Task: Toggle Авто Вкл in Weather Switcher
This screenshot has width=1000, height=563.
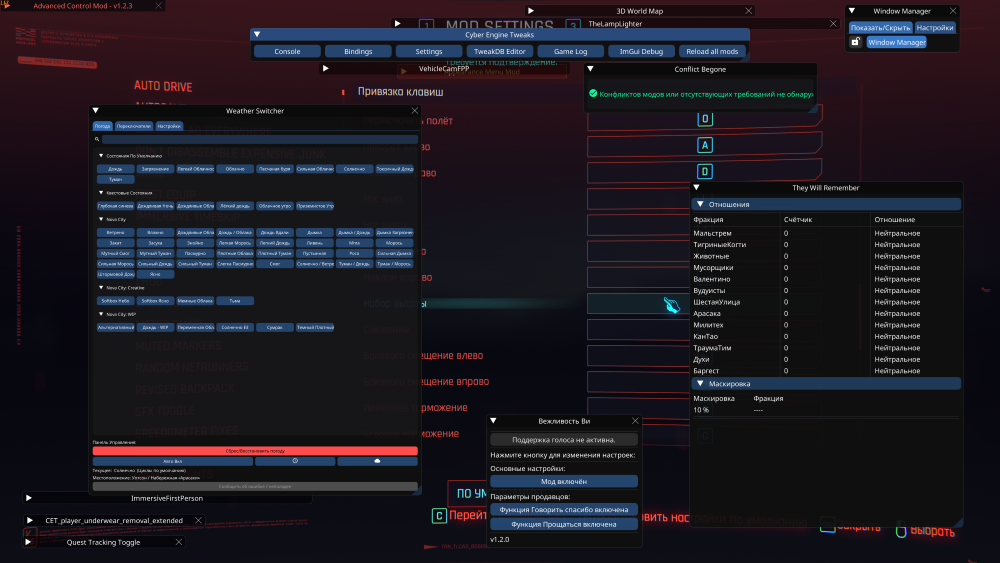Action: point(172,461)
